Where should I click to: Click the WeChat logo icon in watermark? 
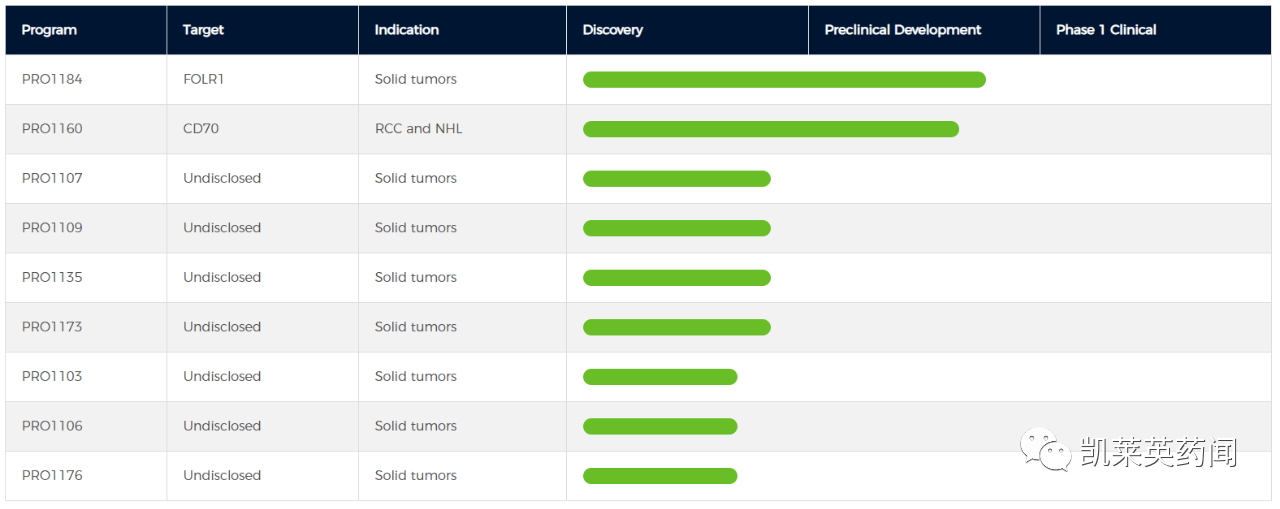tap(1045, 451)
